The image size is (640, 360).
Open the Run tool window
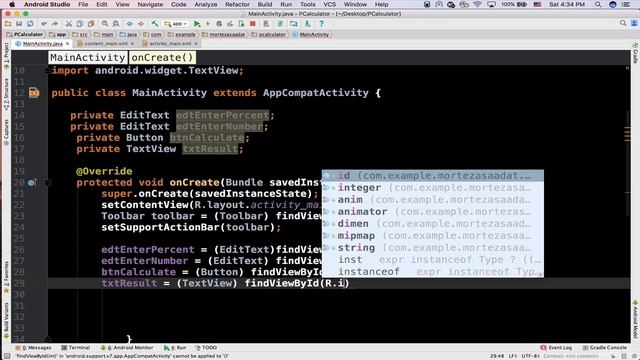click(x=175, y=348)
